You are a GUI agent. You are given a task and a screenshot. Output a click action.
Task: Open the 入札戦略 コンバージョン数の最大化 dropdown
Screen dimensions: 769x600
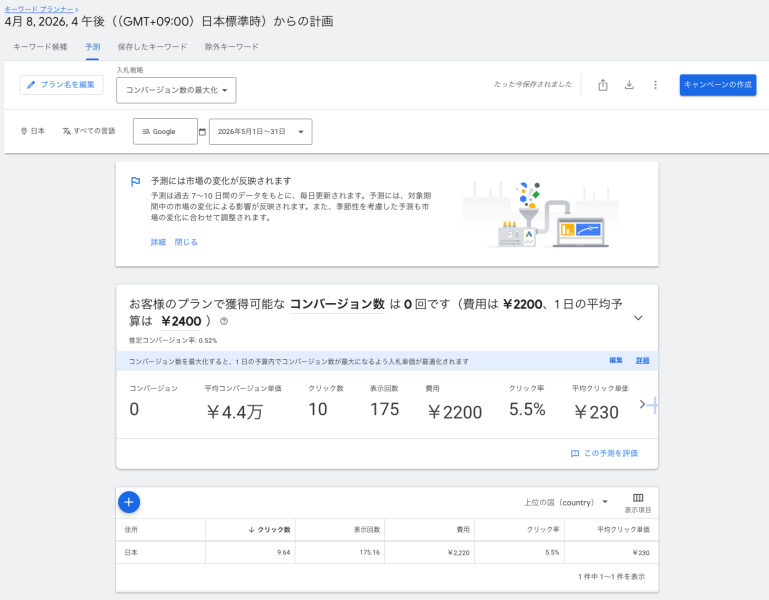point(176,91)
